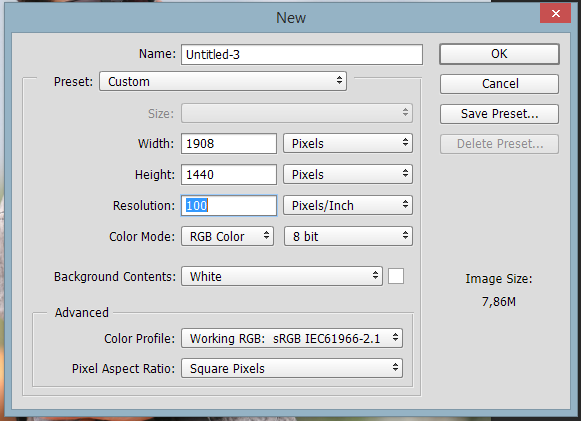Image resolution: width=581 pixels, height=421 pixels.
Task: Click the Delete Preset button
Action: 499,144
